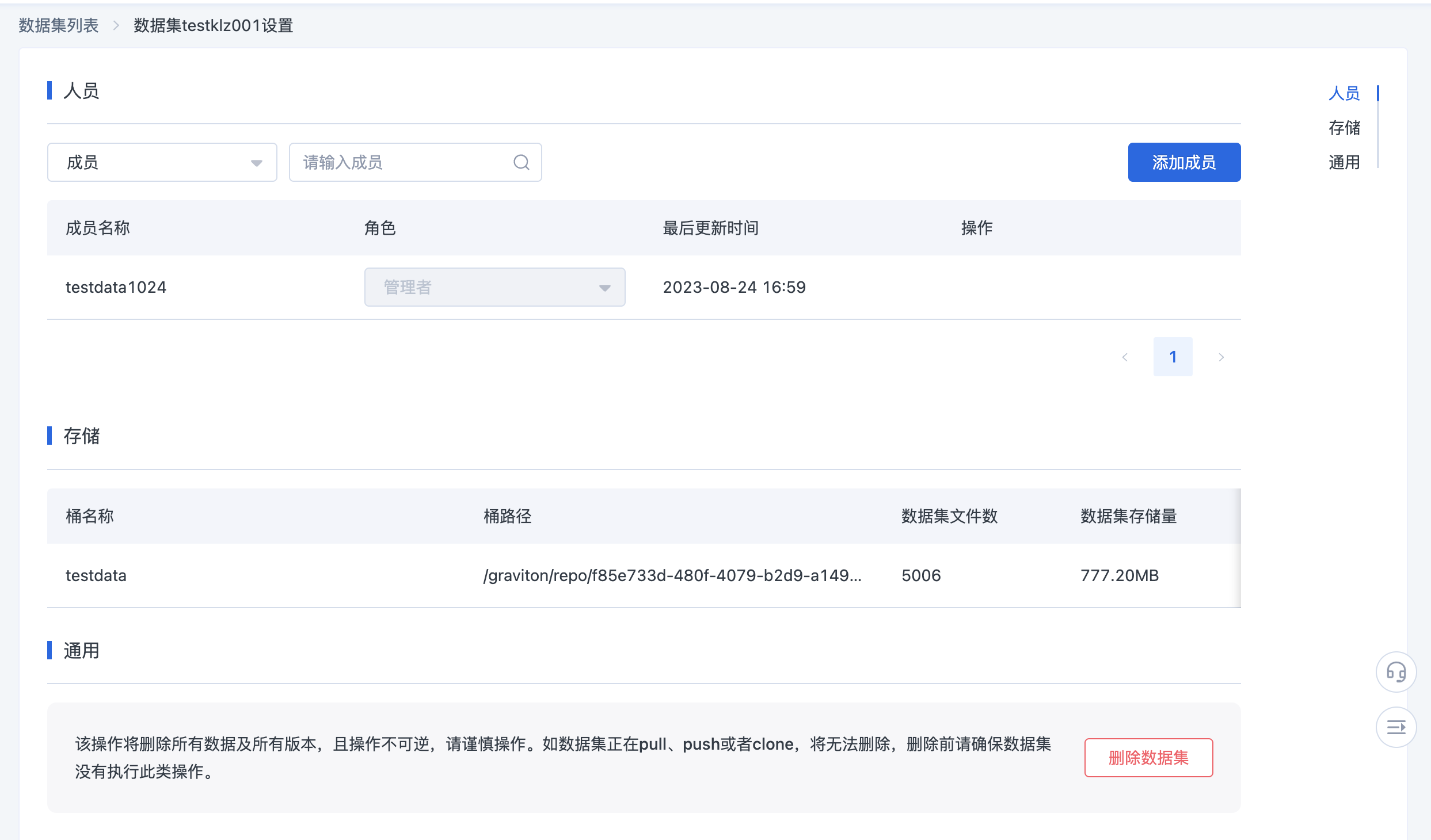Screen dimensions: 1431x840
Task: Click the breadcrumb separator chevron
Action: (116, 25)
